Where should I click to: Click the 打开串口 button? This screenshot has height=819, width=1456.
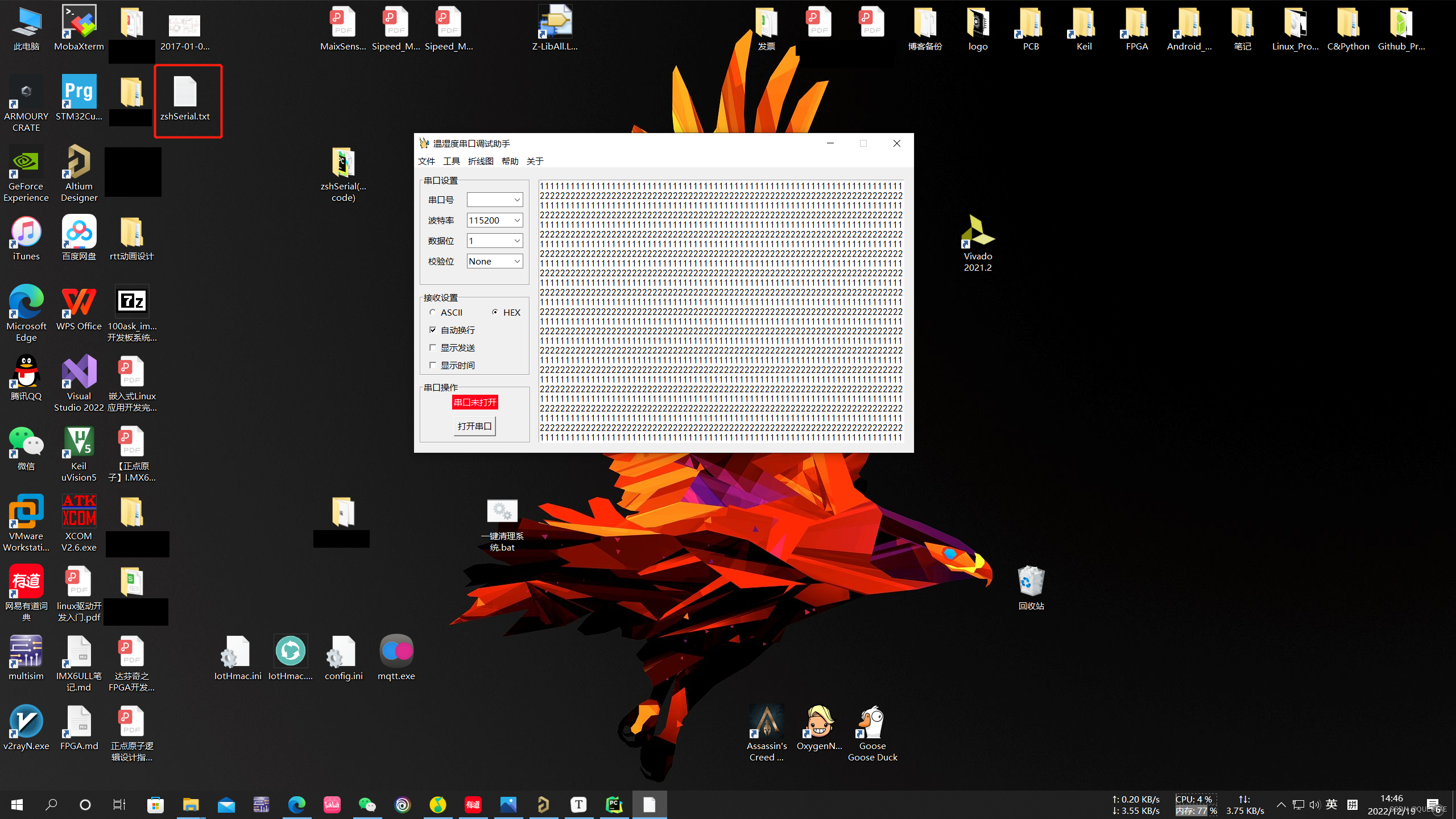click(474, 426)
